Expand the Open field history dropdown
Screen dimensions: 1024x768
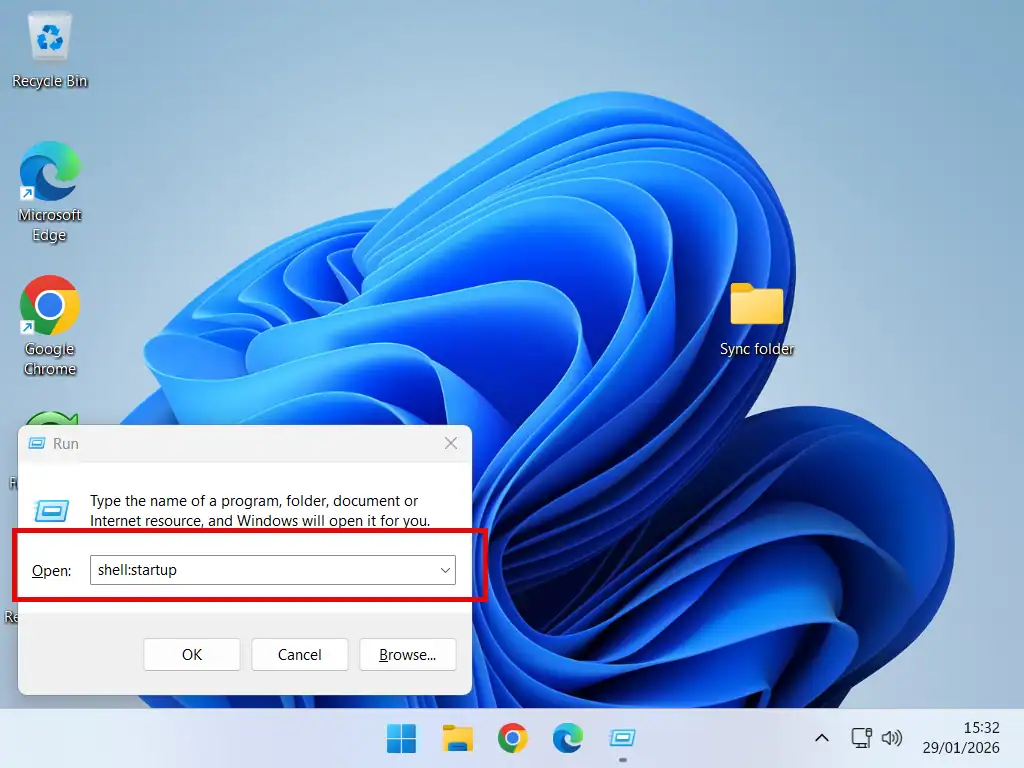444,570
